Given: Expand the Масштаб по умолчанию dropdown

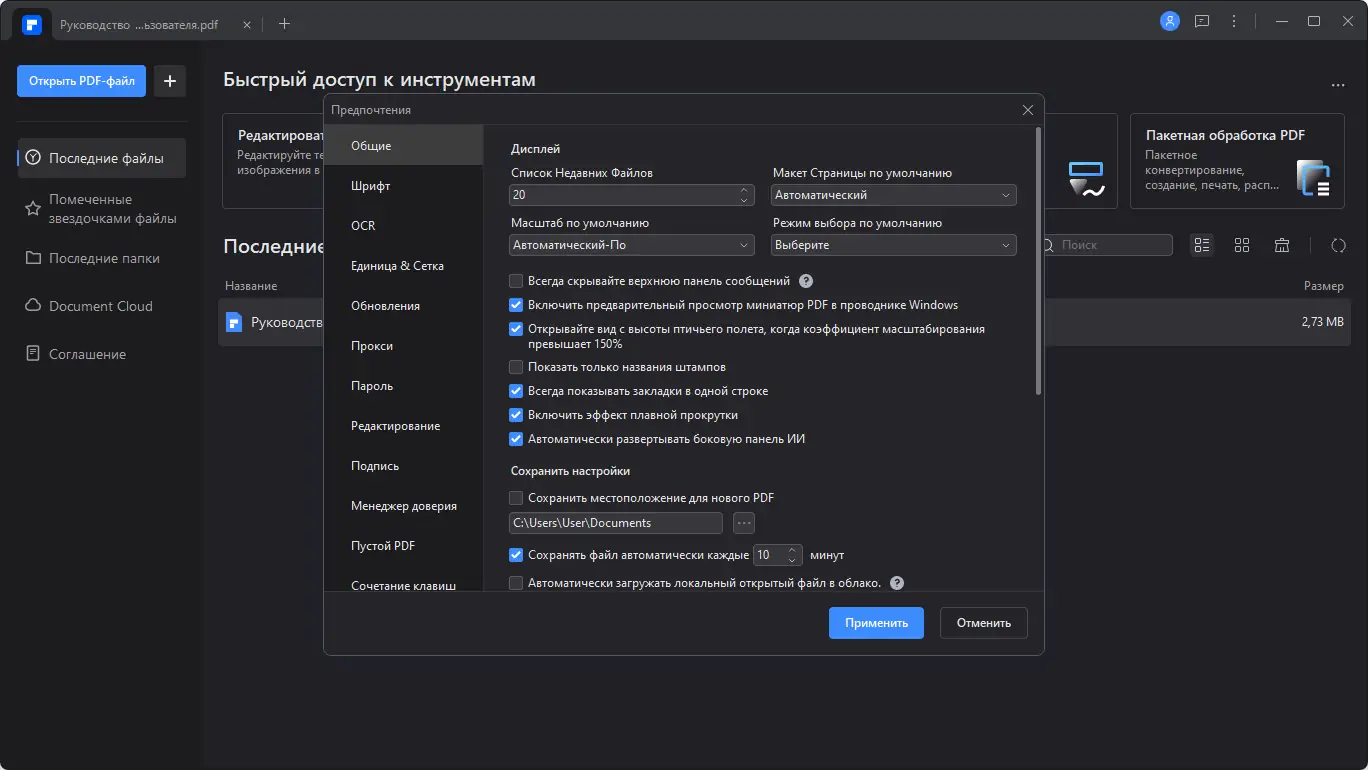Looking at the screenshot, I should pyautogui.click(x=631, y=245).
